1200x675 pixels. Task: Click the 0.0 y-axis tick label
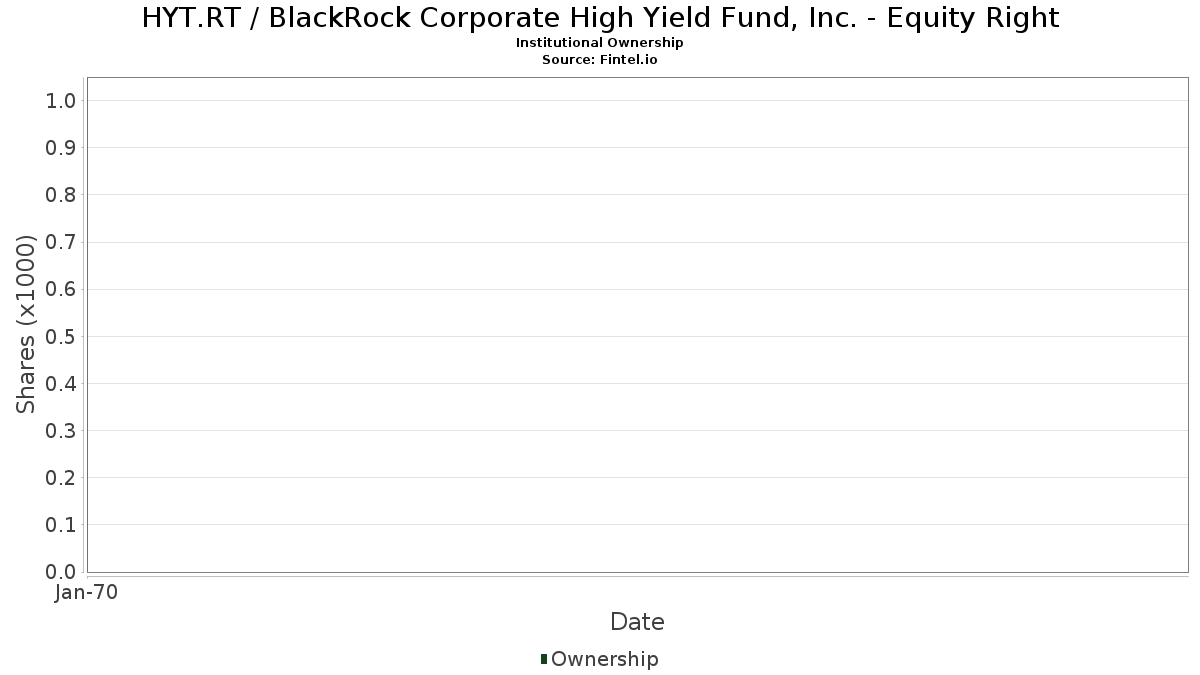pos(61,572)
